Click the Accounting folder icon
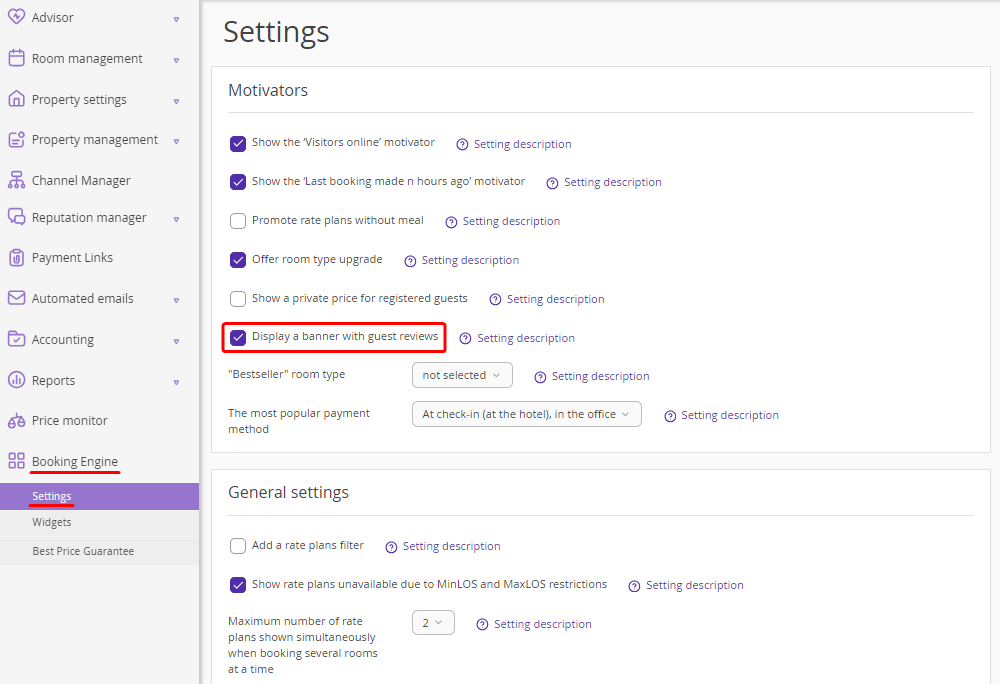The image size is (1000, 684). 17,338
